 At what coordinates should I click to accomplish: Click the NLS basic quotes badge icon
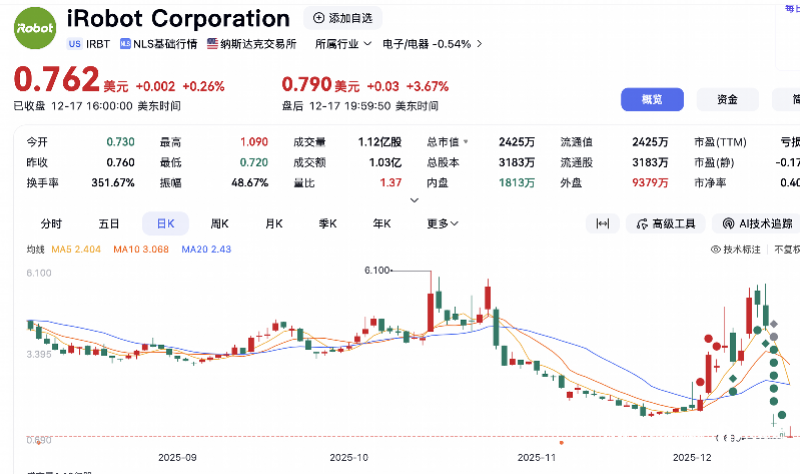tap(125, 44)
